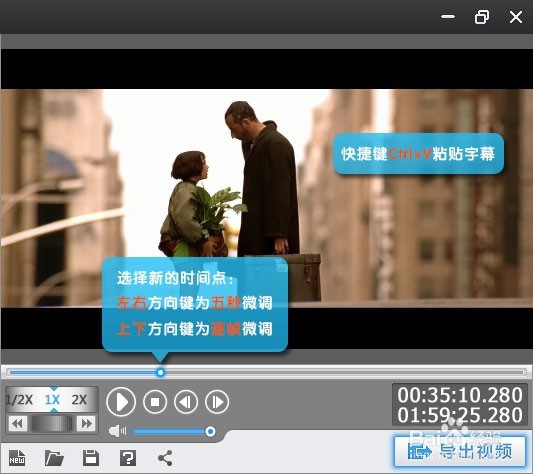The image size is (533, 474).
Task: Click the Stop button
Action: (x=155, y=402)
